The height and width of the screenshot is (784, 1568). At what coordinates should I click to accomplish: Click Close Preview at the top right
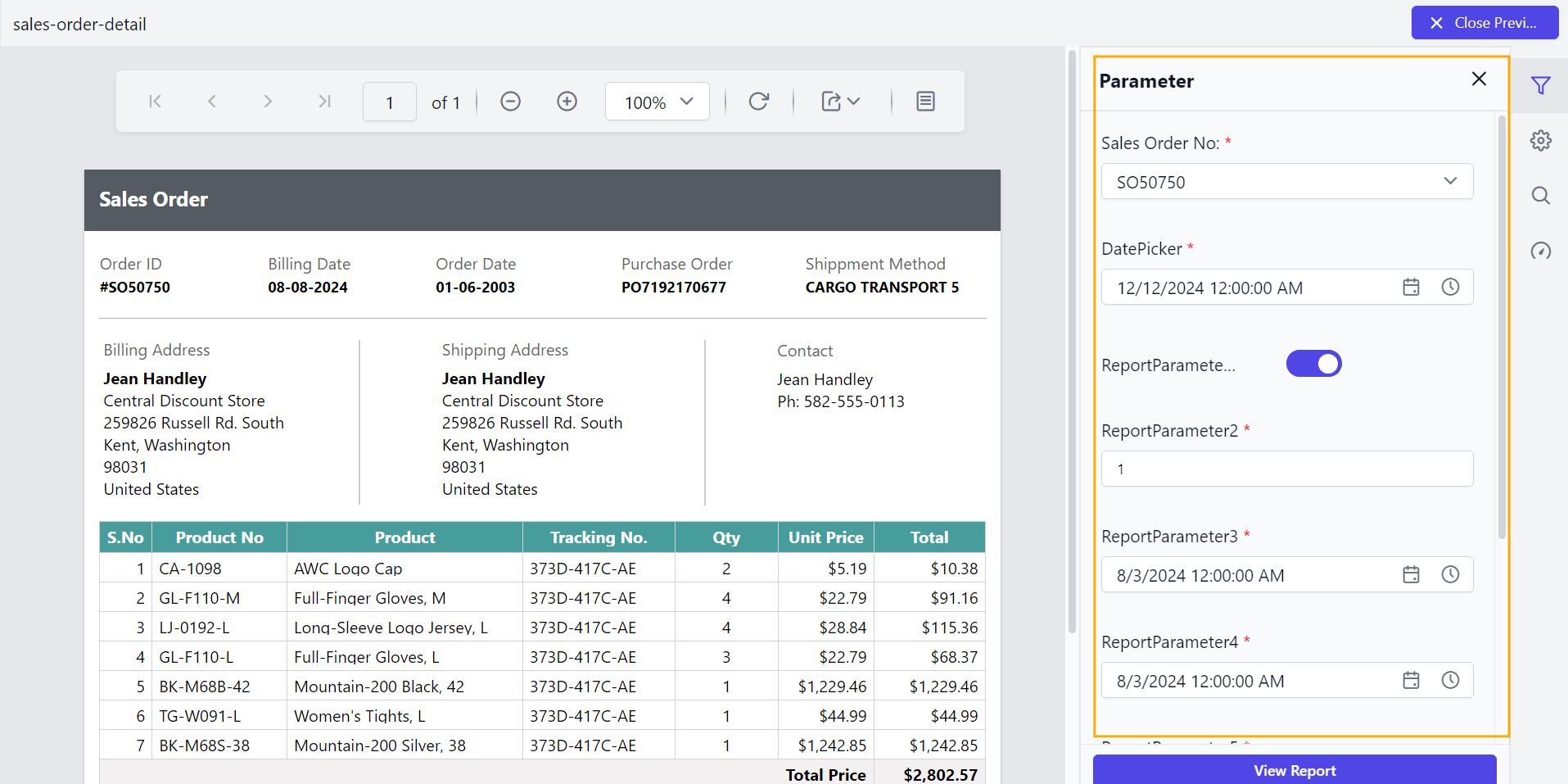pyautogui.click(x=1484, y=22)
